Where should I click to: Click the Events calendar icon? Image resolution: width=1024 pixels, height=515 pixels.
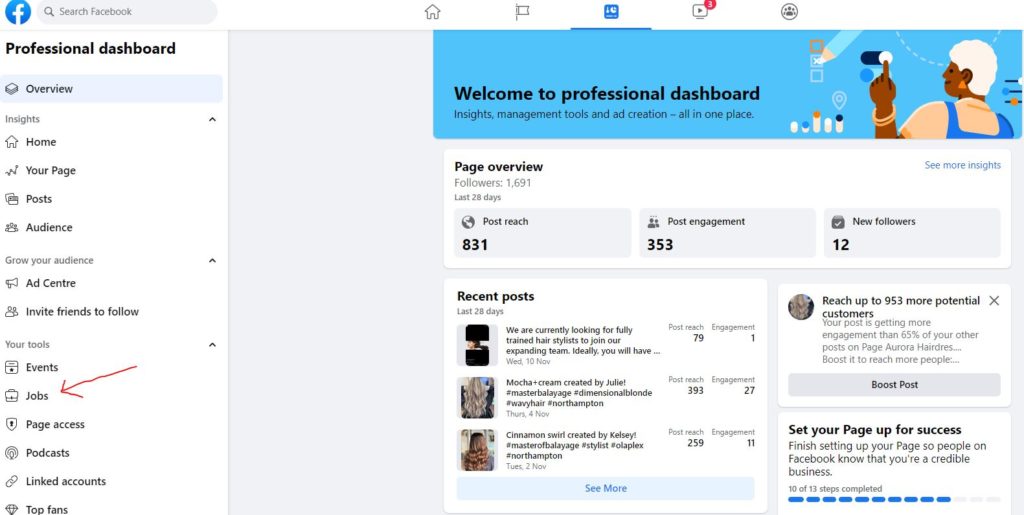[11, 367]
